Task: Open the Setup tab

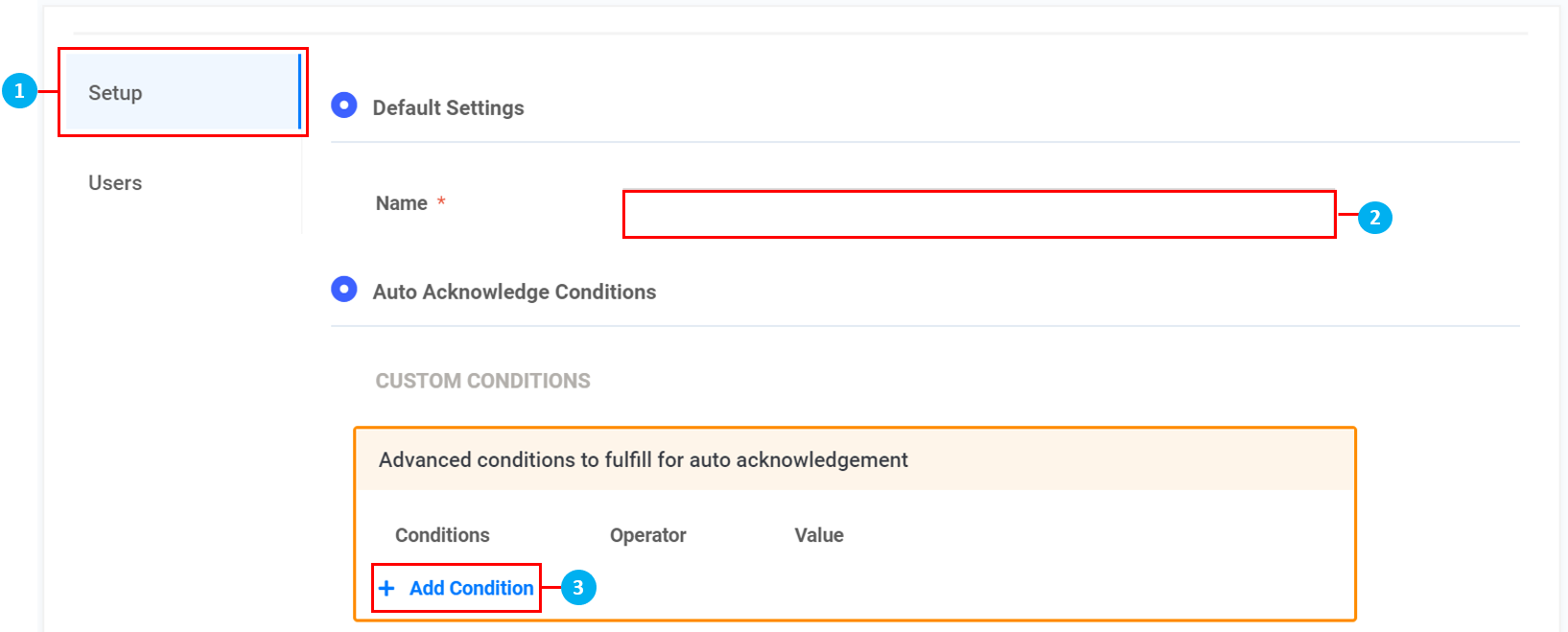Action: point(115,93)
